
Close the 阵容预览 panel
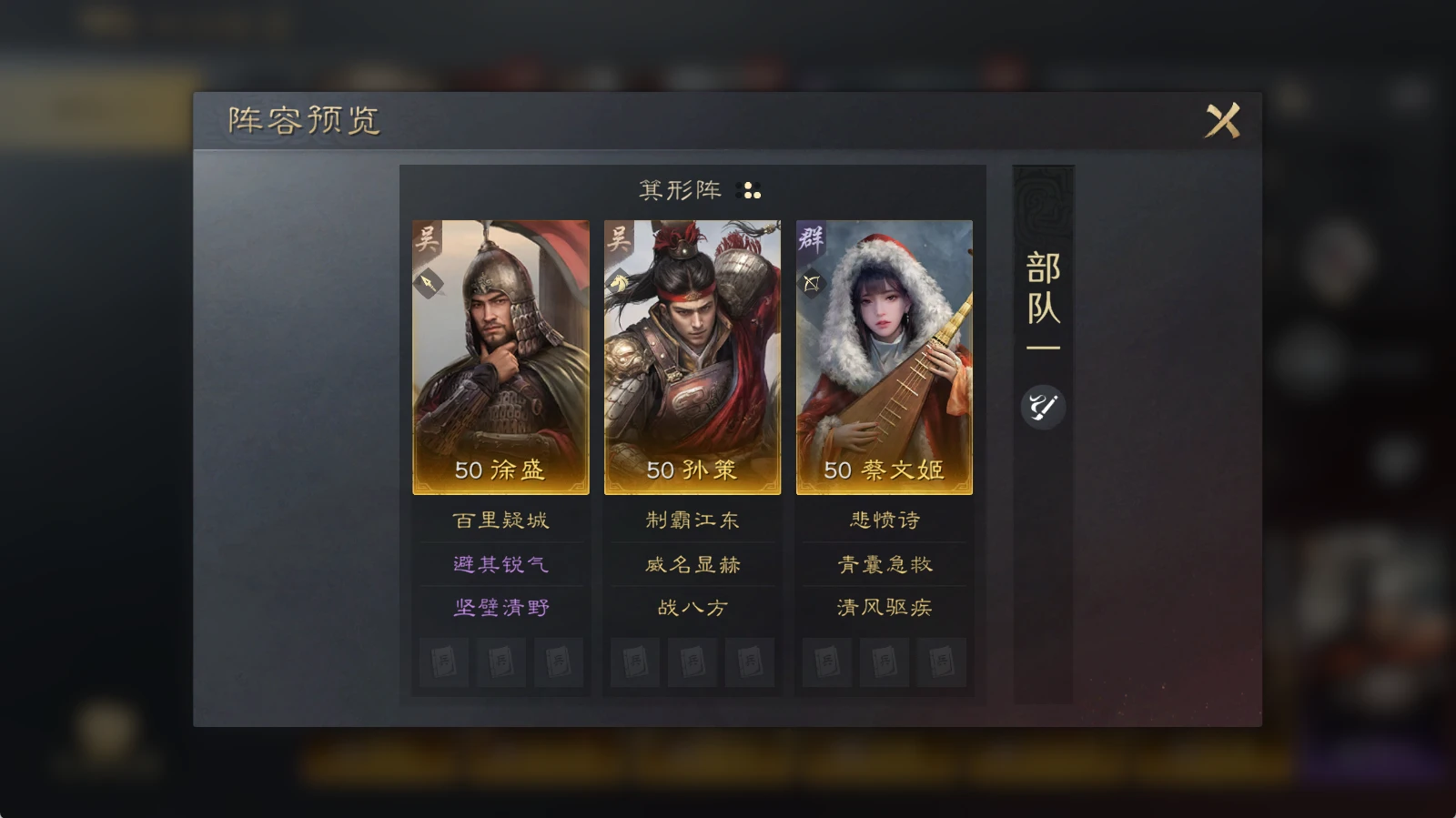pos(1222,120)
